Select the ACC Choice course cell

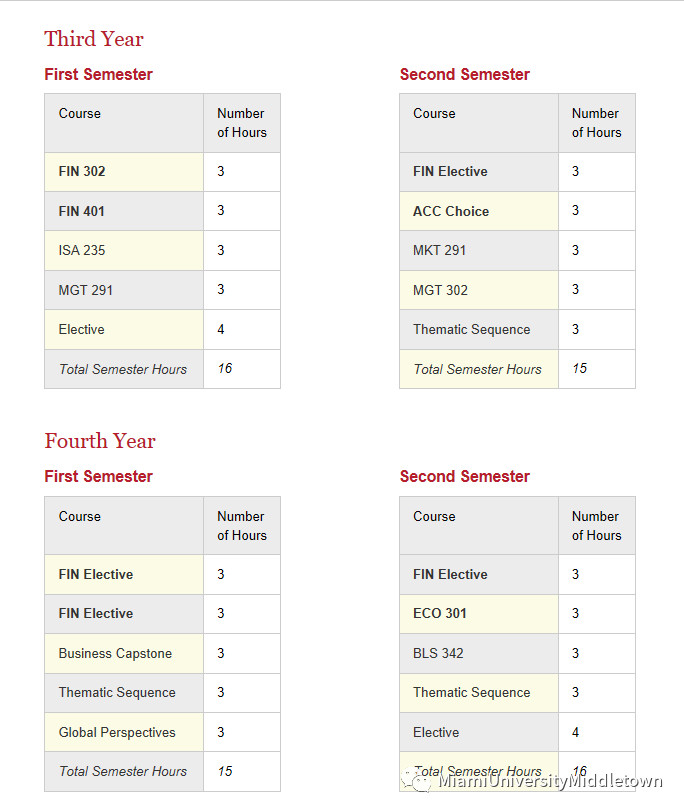[x=451, y=211]
